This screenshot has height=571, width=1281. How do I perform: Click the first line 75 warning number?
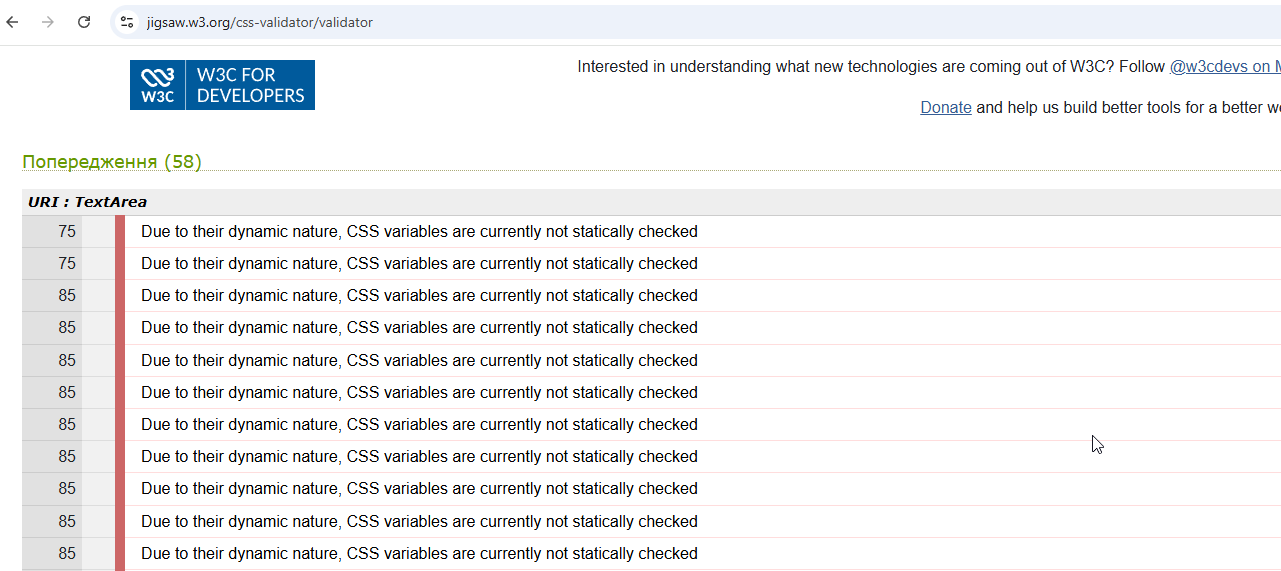point(67,232)
